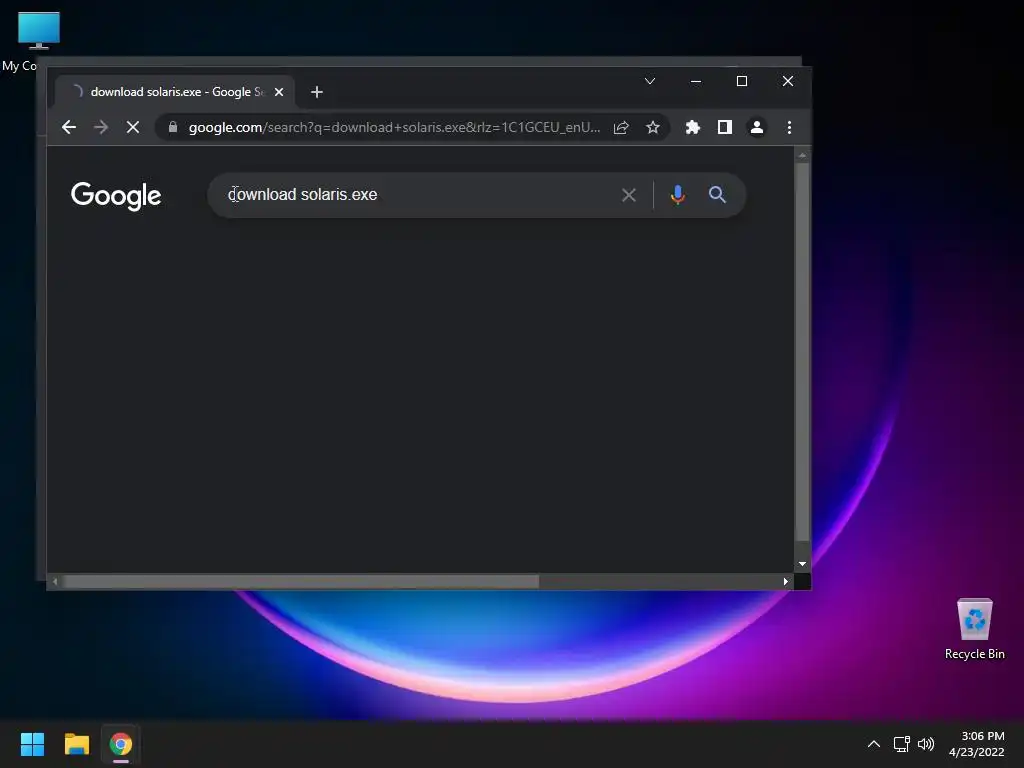Click the horizontal scrollbar right arrow
1024x768 pixels.
click(786, 581)
